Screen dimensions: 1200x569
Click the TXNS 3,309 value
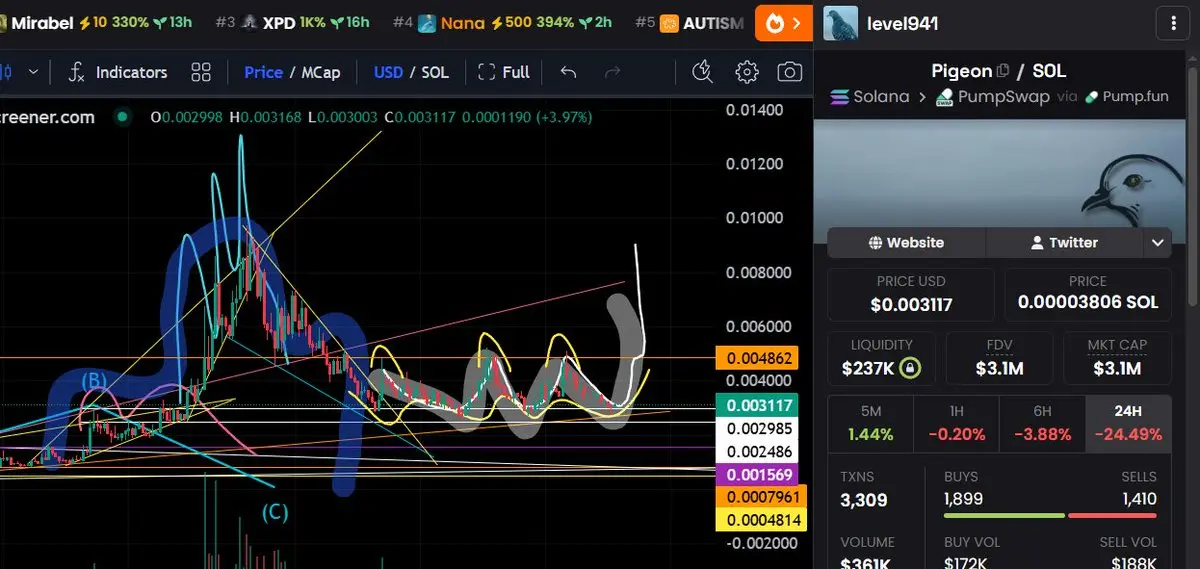pyautogui.click(x=864, y=500)
